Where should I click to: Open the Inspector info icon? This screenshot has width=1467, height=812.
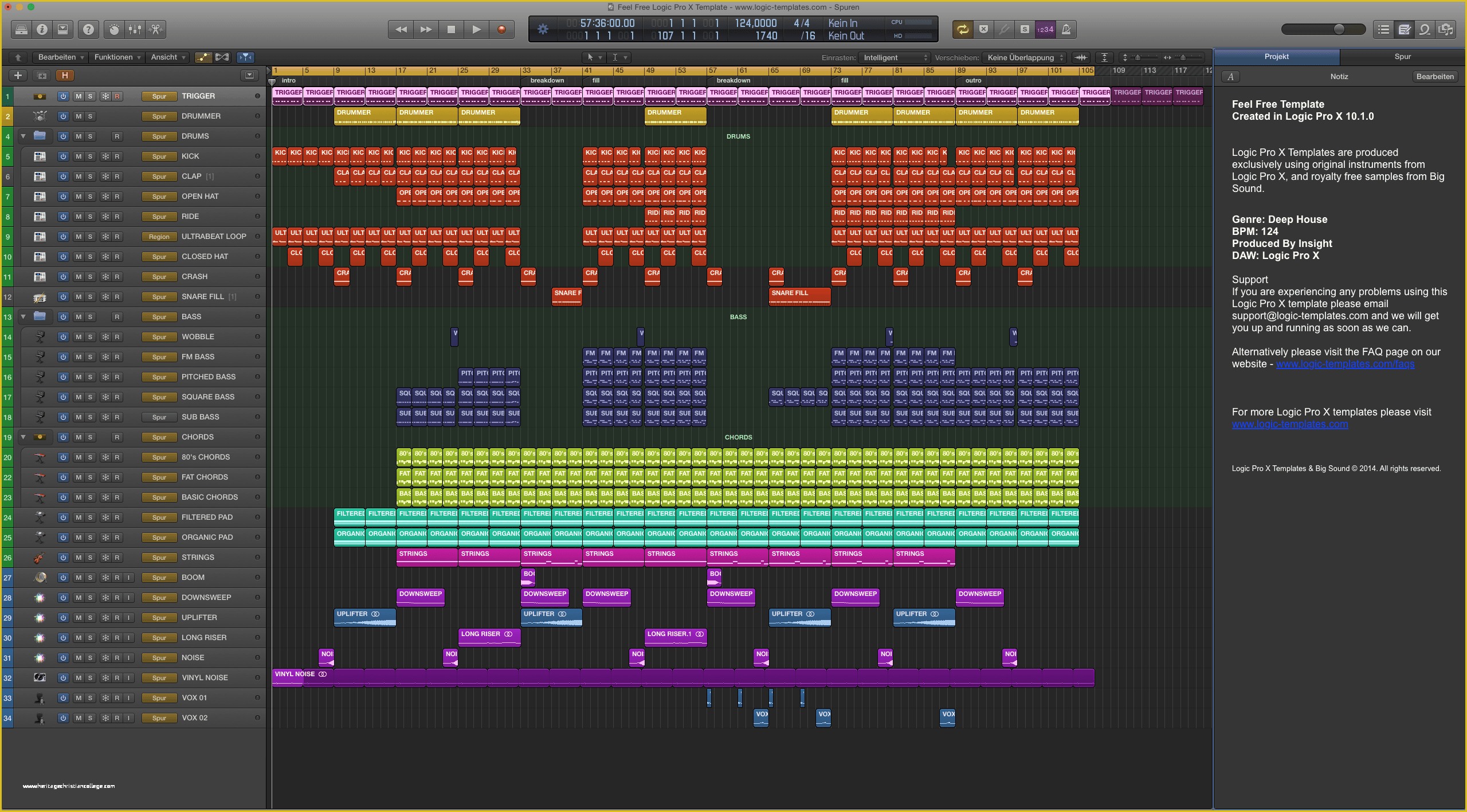point(42,29)
